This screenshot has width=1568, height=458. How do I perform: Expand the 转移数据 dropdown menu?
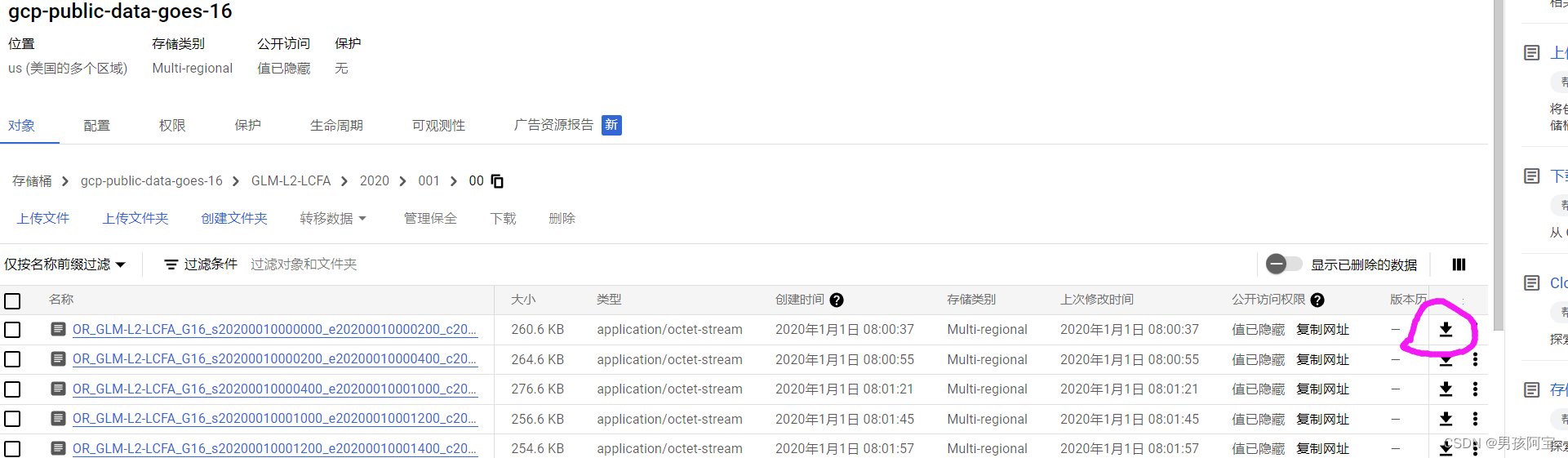333,219
